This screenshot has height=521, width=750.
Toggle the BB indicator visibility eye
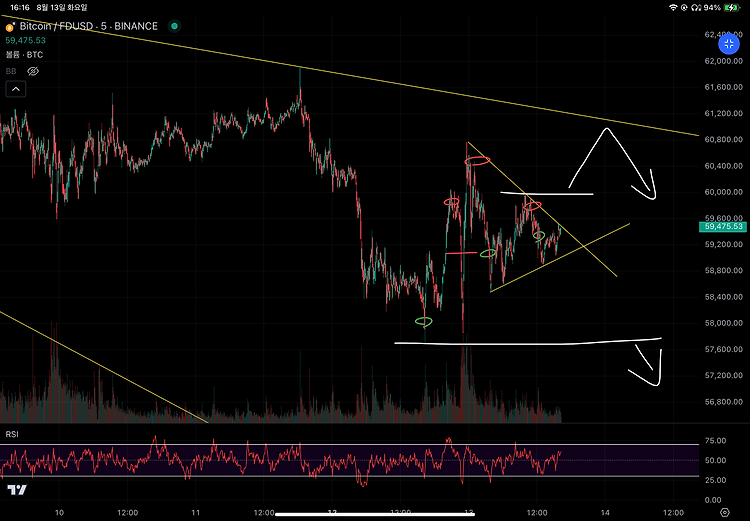click(33, 71)
